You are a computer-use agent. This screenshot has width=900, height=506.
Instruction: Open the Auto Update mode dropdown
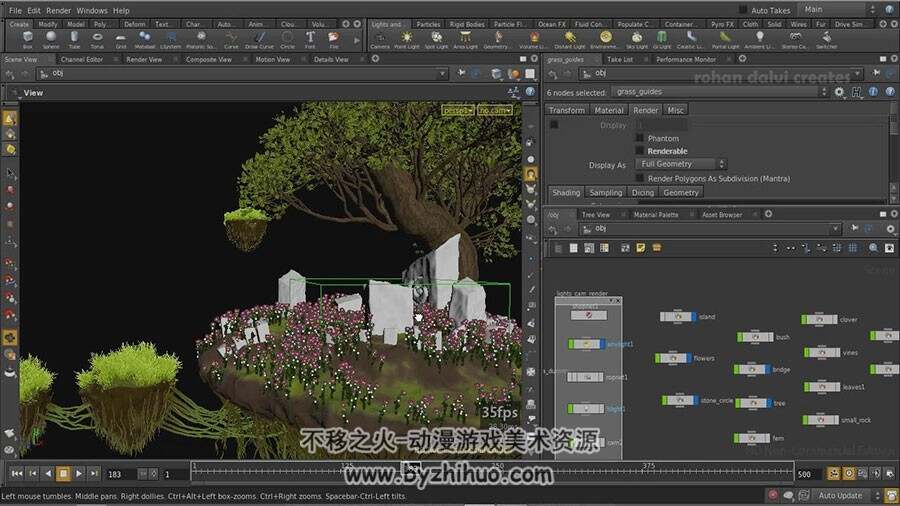[847, 495]
